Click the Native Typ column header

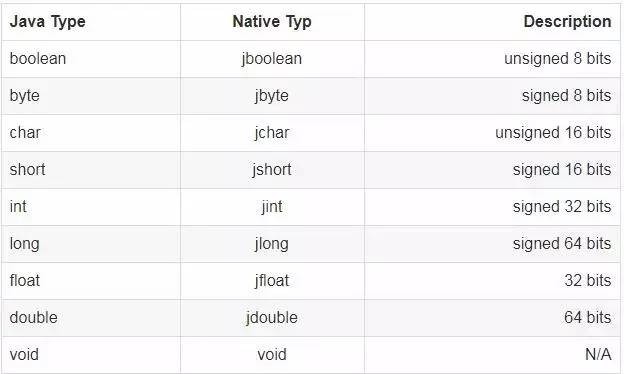tap(272, 21)
